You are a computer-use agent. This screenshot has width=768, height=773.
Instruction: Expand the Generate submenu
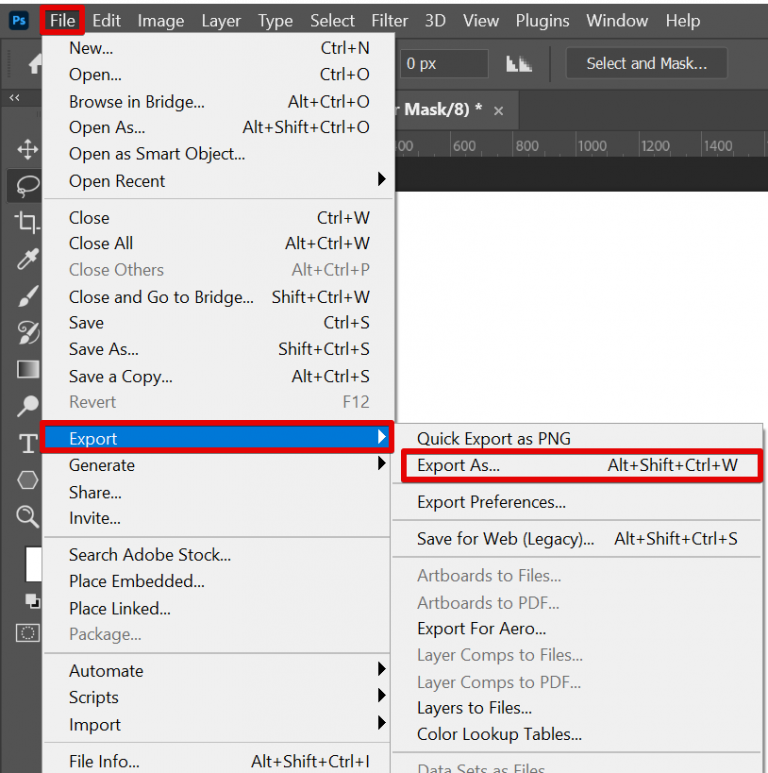[217, 465]
